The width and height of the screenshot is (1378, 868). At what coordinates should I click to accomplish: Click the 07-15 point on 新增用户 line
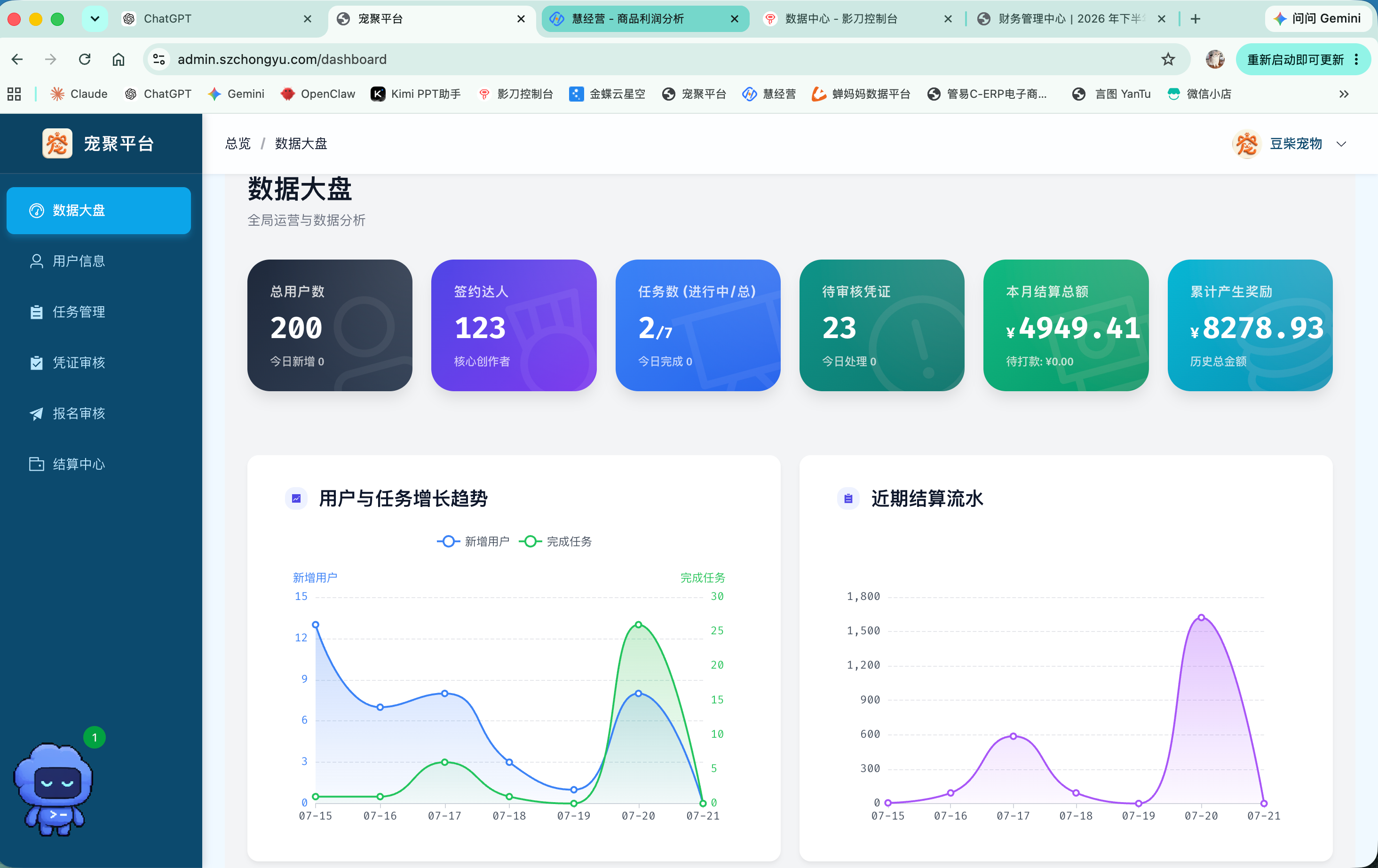click(315, 625)
